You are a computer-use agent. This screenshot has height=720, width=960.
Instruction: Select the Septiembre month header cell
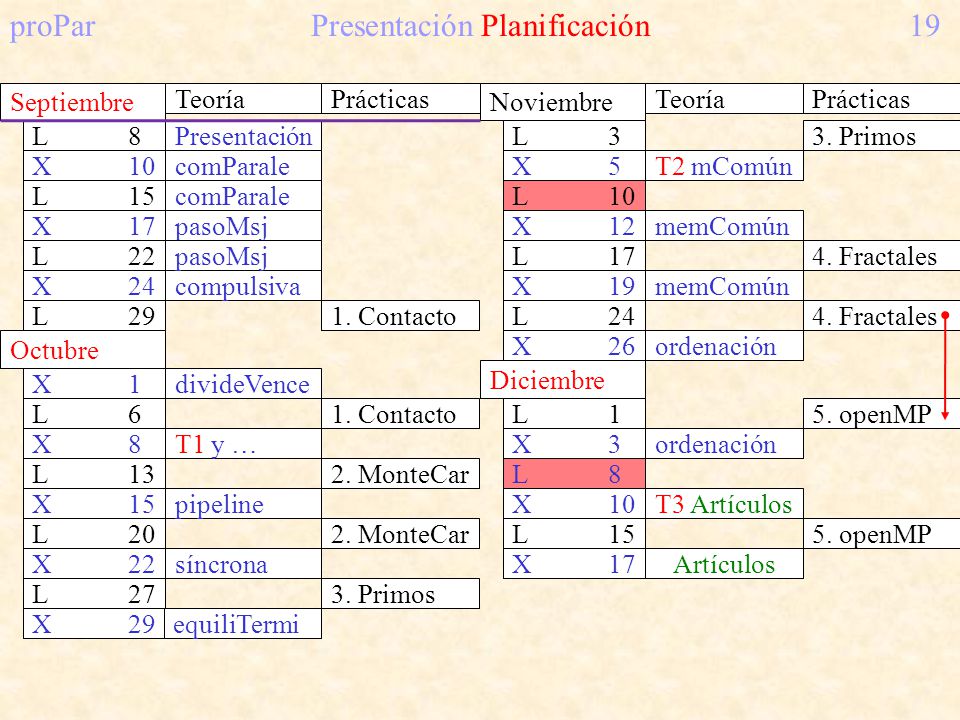pos(83,102)
